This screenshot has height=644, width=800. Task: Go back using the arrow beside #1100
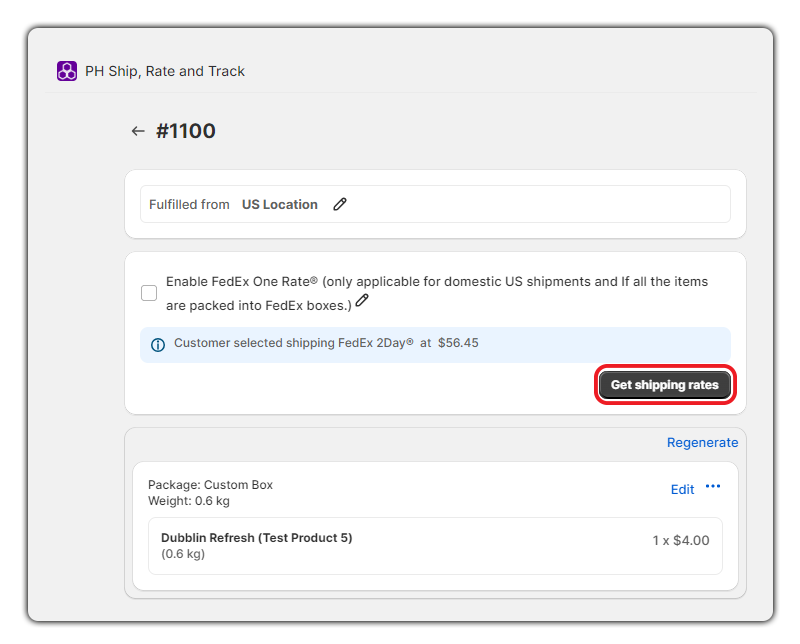[138, 131]
